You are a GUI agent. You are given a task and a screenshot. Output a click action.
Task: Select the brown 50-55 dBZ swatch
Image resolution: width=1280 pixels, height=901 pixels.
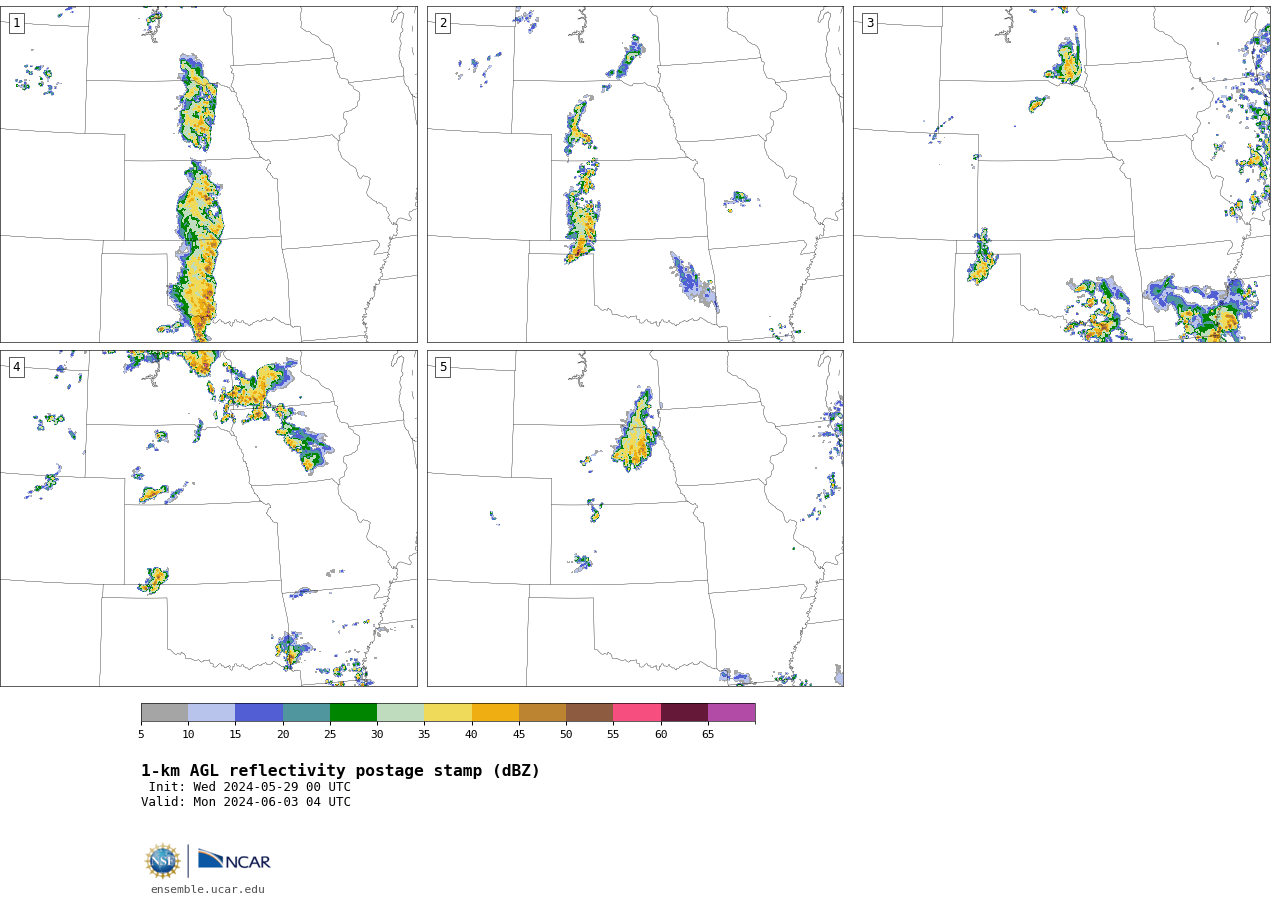point(590,713)
